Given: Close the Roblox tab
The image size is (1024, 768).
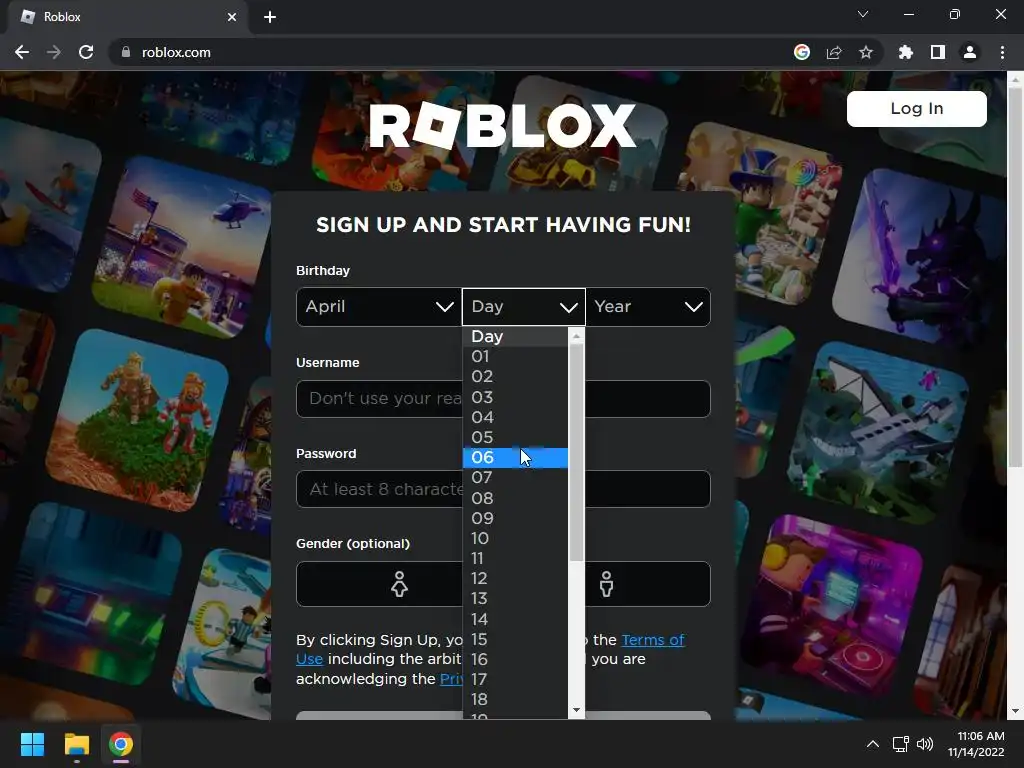Looking at the screenshot, I should pyautogui.click(x=232, y=17).
